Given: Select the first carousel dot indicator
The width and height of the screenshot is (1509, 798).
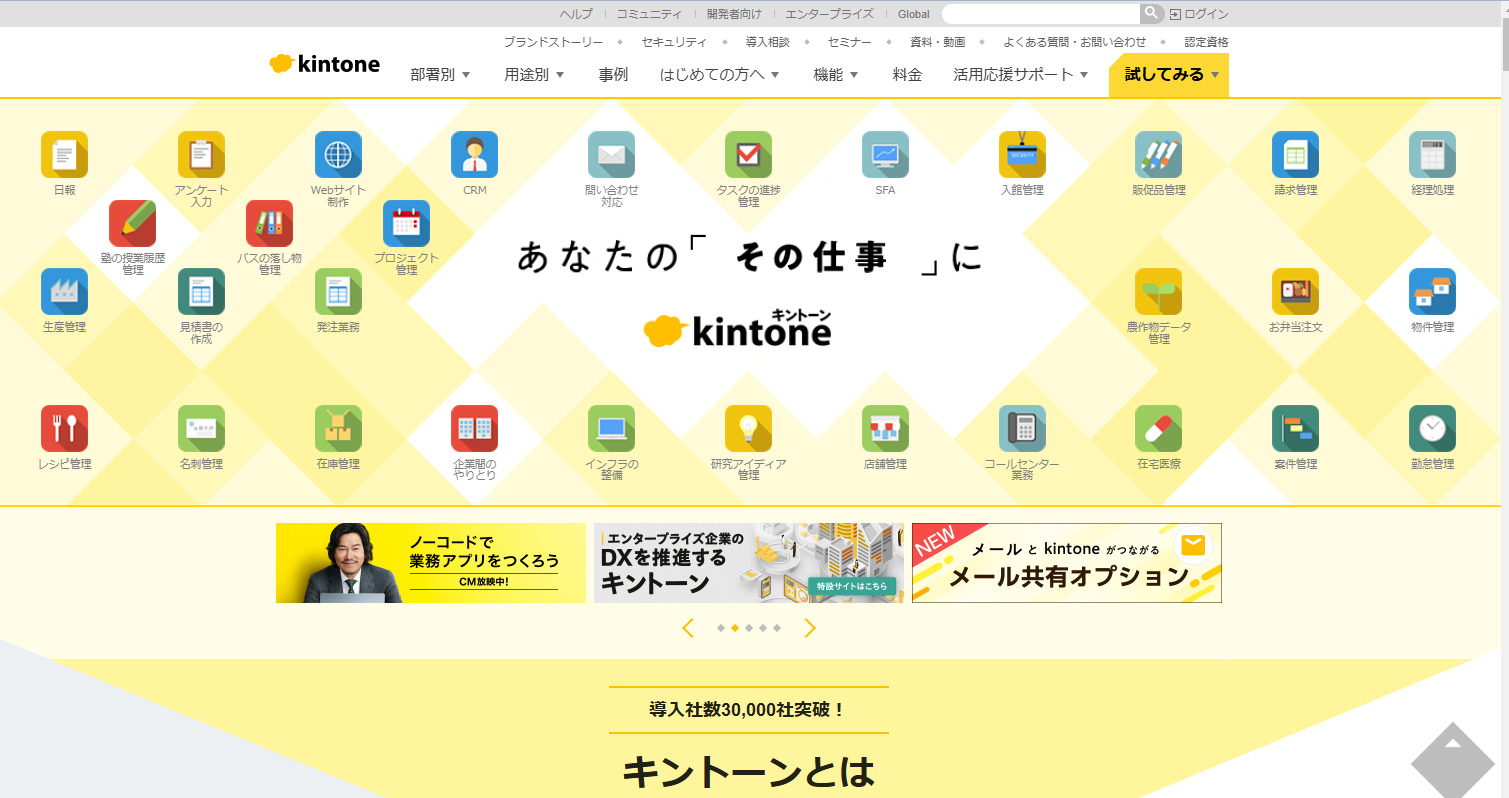Looking at the screenshot, I should [x=720, y=628].
